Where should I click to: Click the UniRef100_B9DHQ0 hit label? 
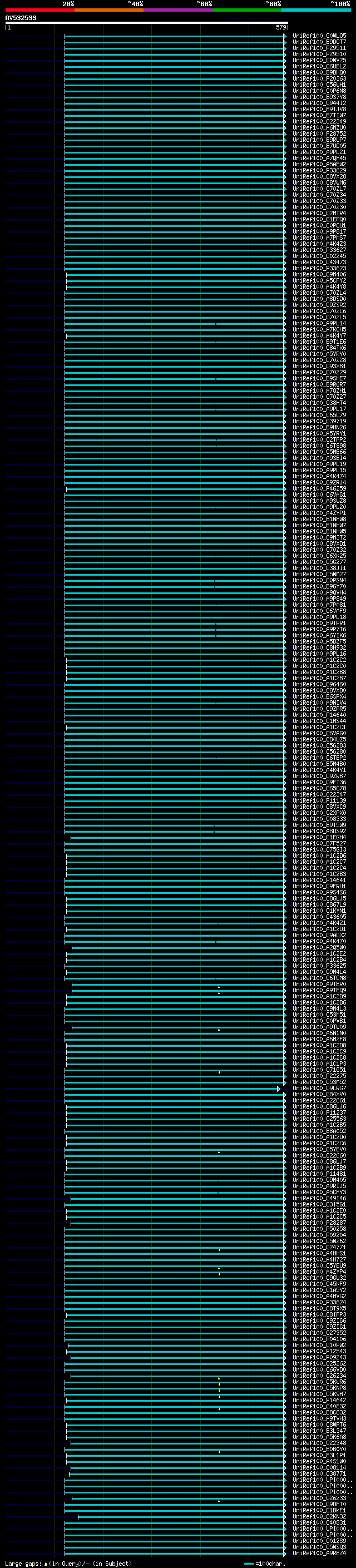point(319,72)
